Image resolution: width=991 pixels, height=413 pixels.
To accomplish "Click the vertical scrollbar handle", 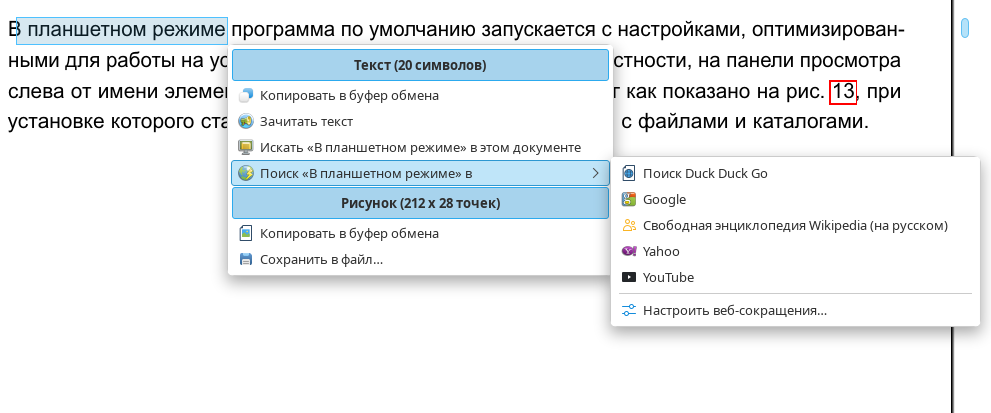I will pos(965,27).
